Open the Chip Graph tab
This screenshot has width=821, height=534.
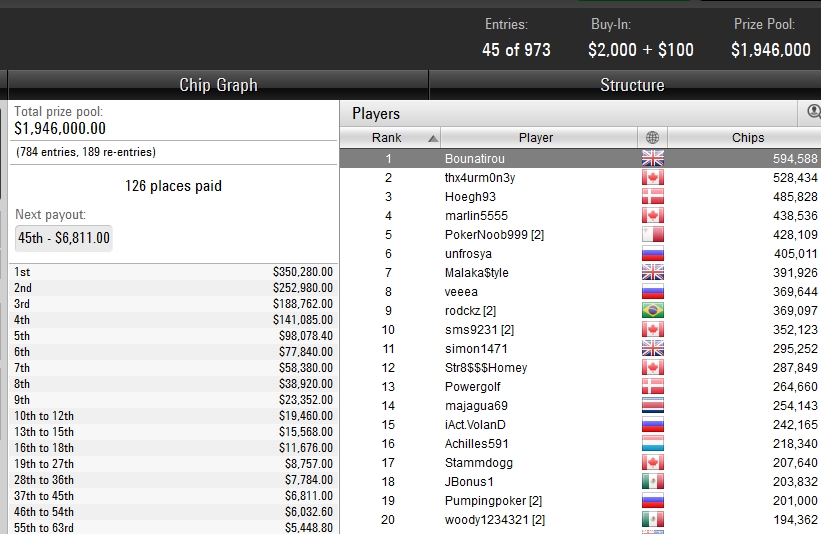coord(218,85)
